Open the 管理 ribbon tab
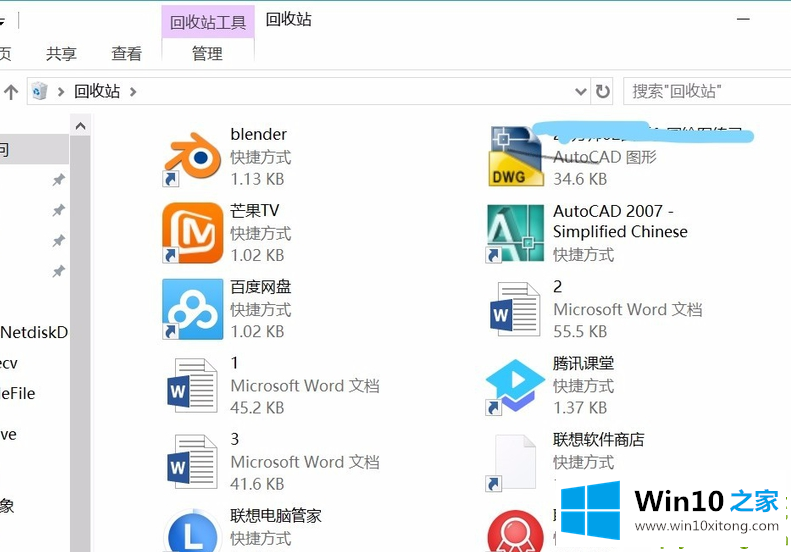Viewport: 791px width, 552px height. point(207,53)
